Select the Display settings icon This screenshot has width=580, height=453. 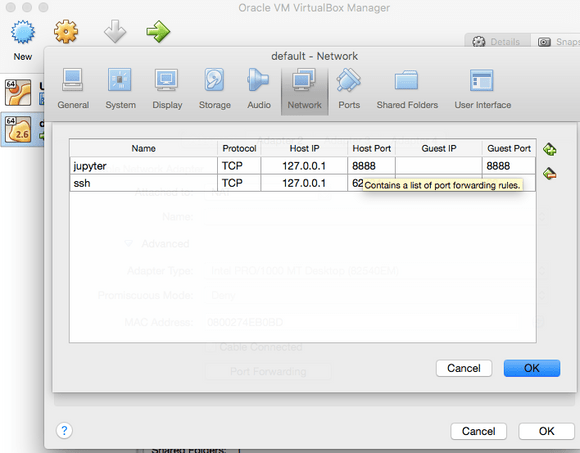[166, 80]
